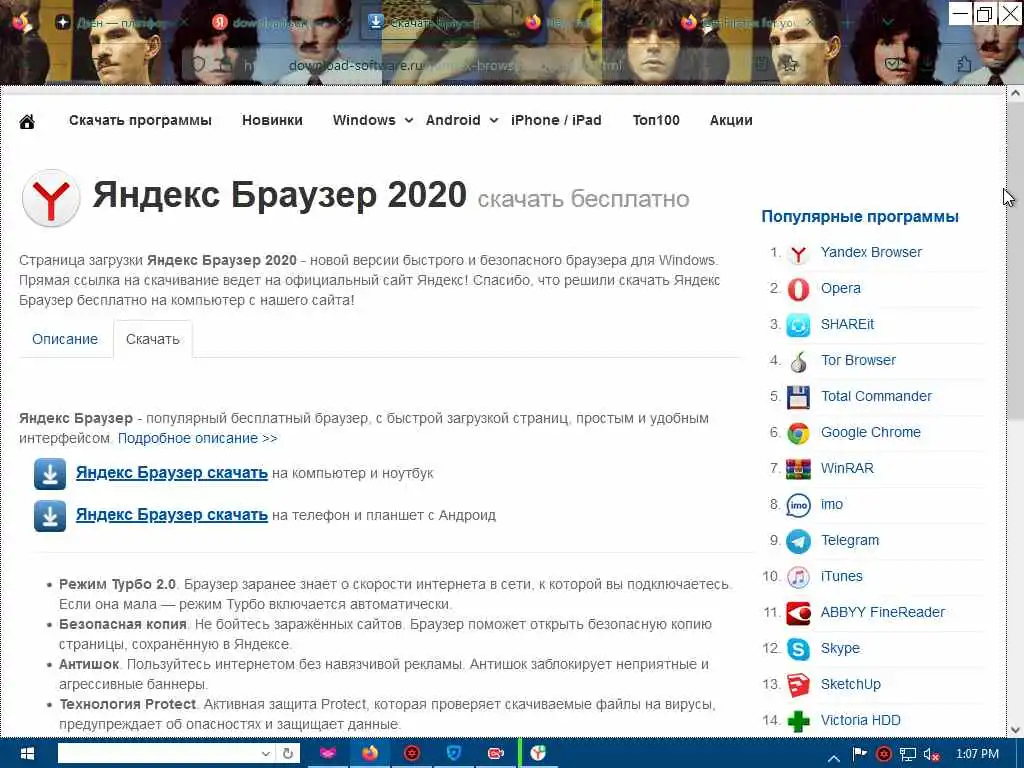Viewport: 1024px width, 768px height.
Task: Click the ABBYY FineReader icon
Action: point(798,613)
